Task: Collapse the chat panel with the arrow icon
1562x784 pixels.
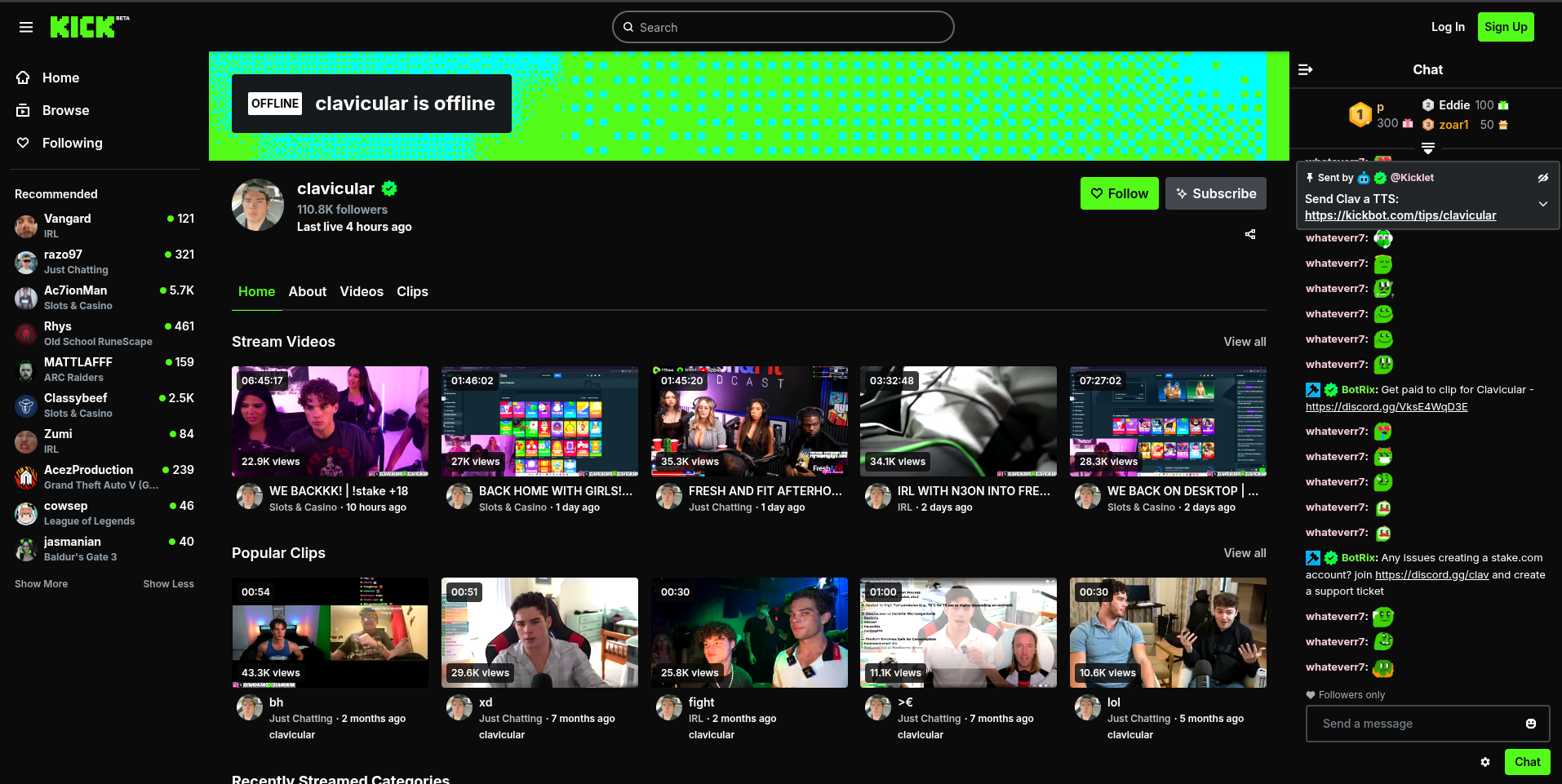Action: coord(1306,70)
